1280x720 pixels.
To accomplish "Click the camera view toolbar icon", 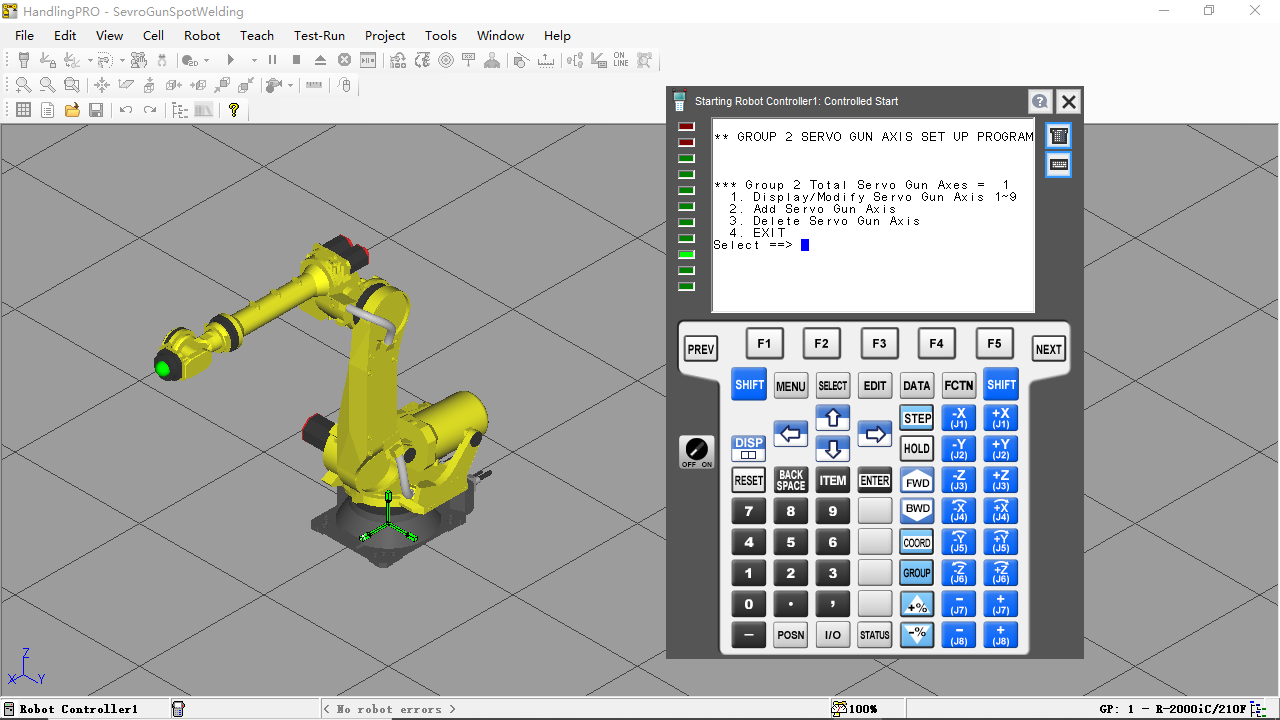I will [273, 85].
